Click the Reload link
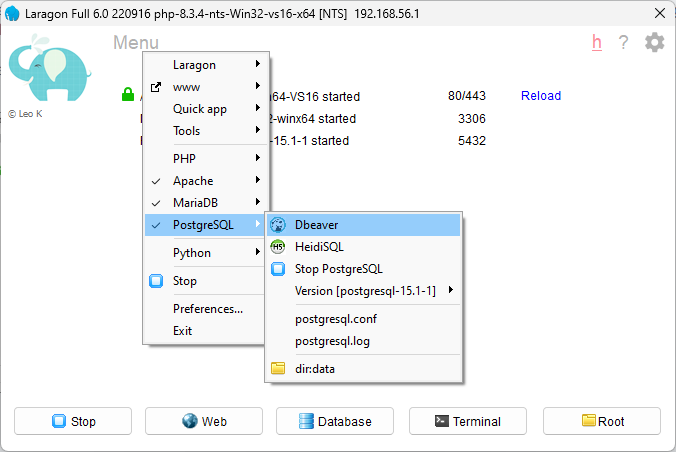 coord(541,96)
